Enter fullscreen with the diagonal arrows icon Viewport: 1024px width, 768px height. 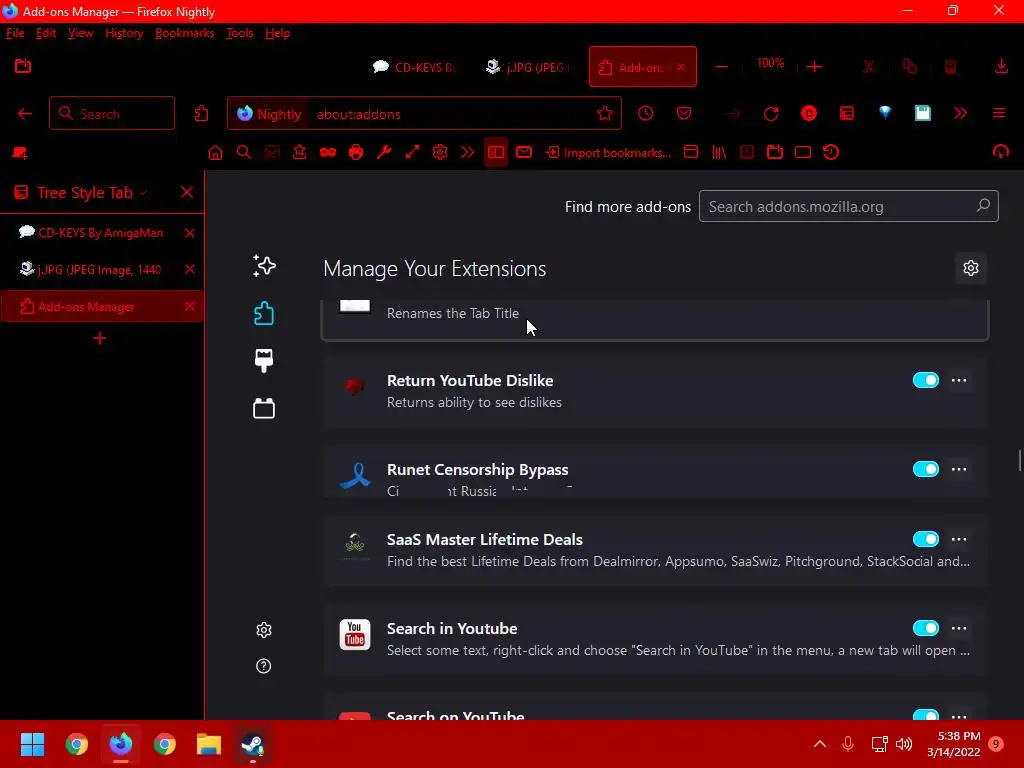412,153
